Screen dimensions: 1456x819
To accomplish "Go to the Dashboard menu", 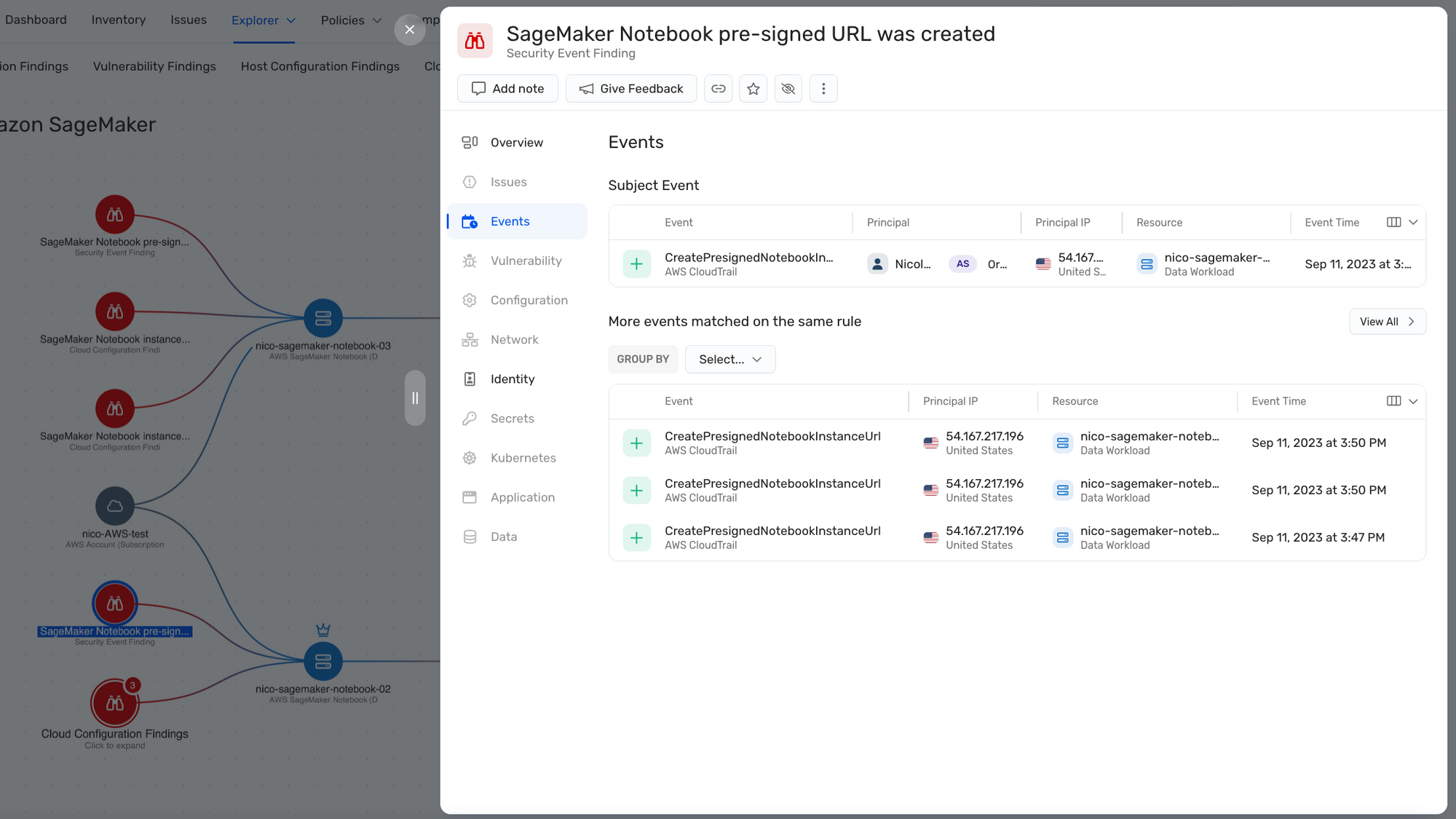I will [x=36, y=20].
